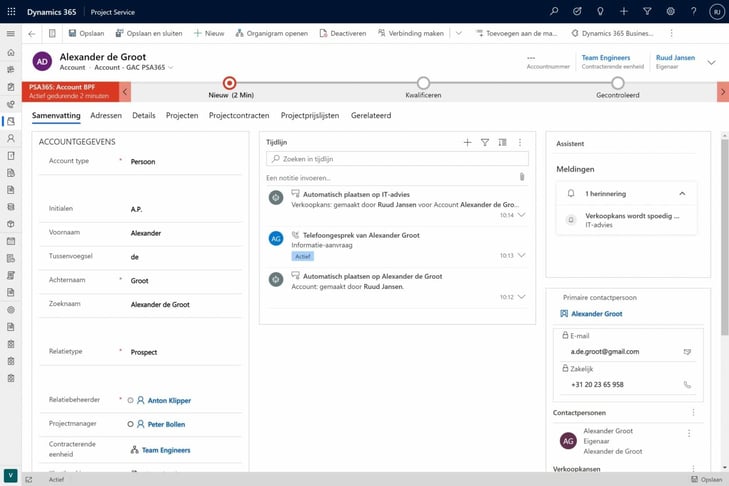Switch to the Adressen tab
Image resolution: width=729 pixels, height=486 pixels.
[106, 115]
